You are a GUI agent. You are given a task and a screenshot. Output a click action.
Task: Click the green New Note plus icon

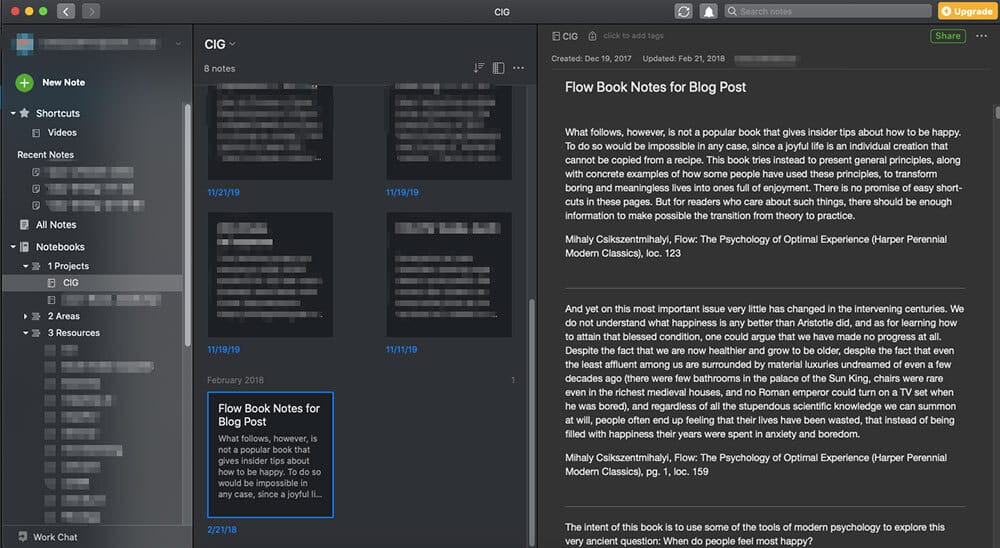(24, 82)
